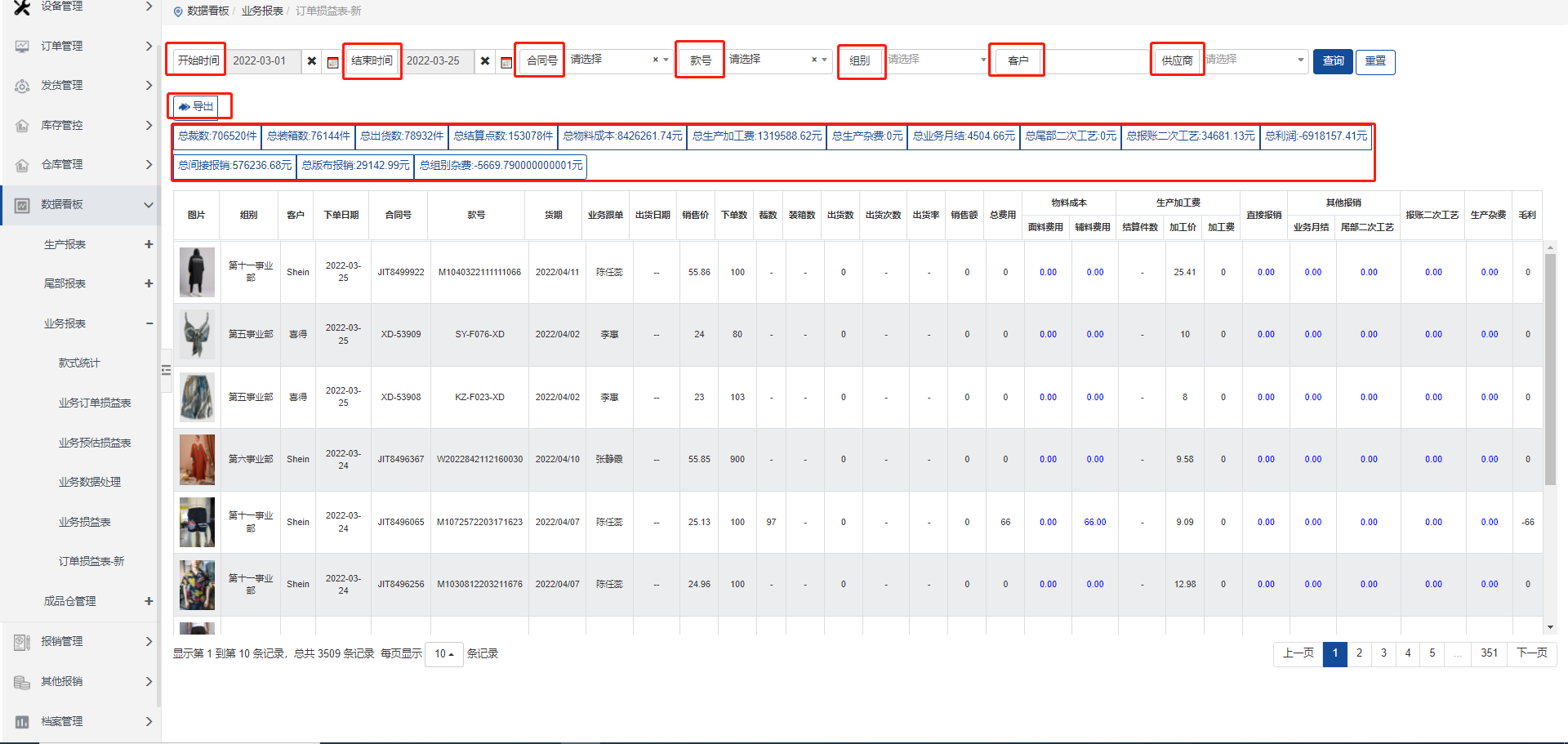Image resolution: width=1568 pixels, height=744 pixels.
Task: Click the 发货管理 sidebar icon
Action: point(22,86)
